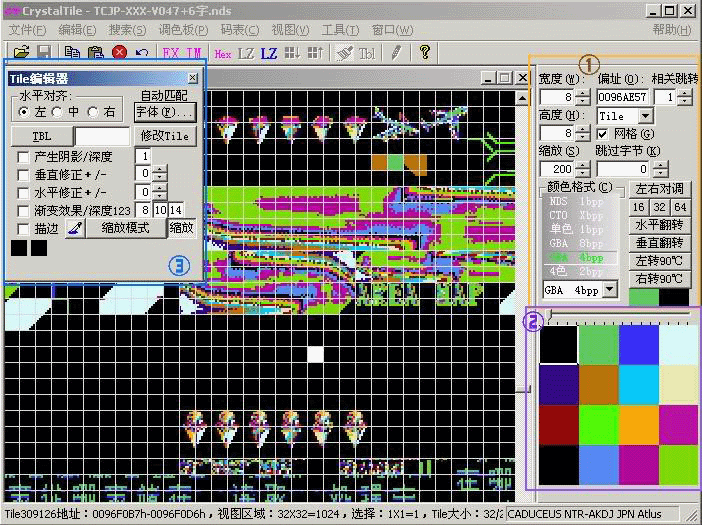
Task: Click the Paste clipboard icon
Action: pyautogui.click(x=95, y=53)
